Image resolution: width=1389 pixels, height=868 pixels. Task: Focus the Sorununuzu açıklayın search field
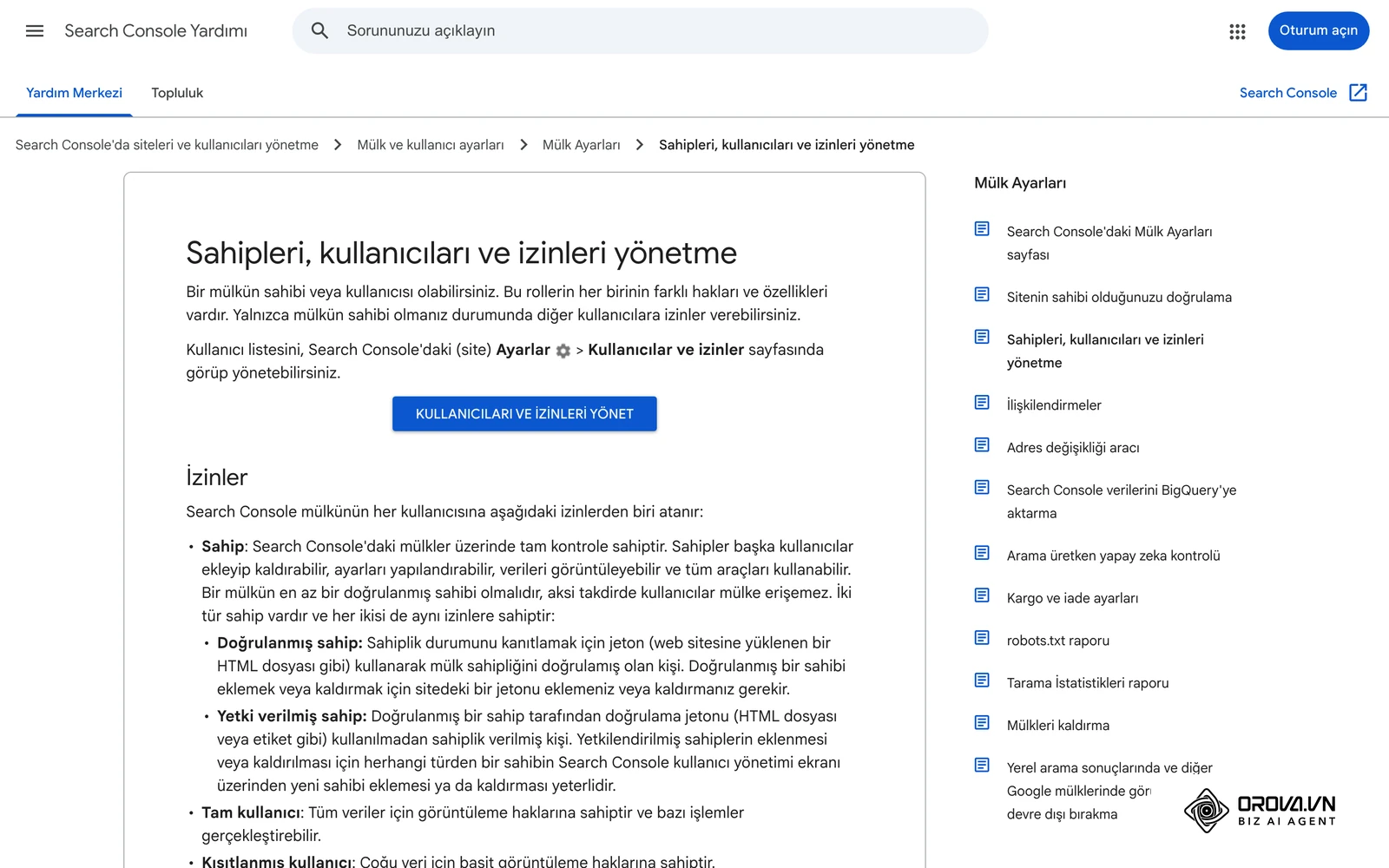[x=640, y=31]
